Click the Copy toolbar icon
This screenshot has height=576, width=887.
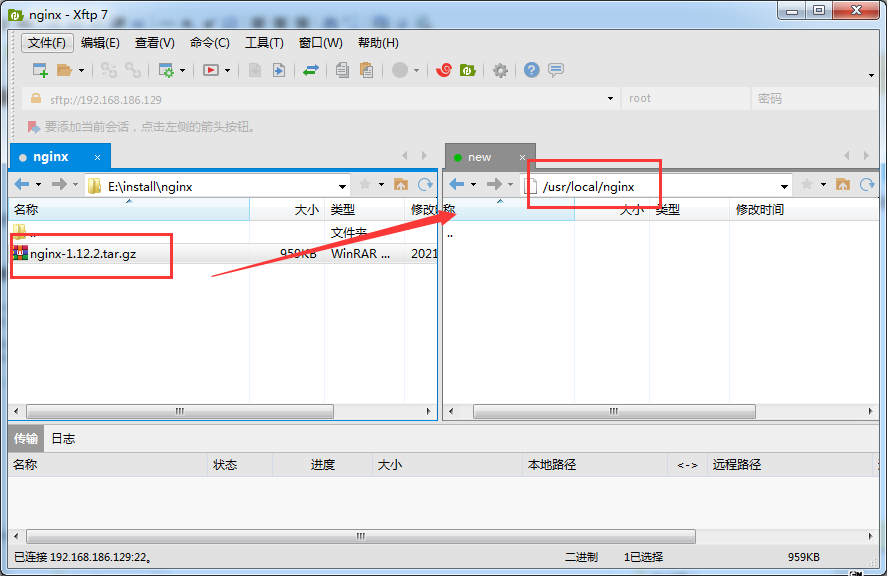click(x=342, y=70)
